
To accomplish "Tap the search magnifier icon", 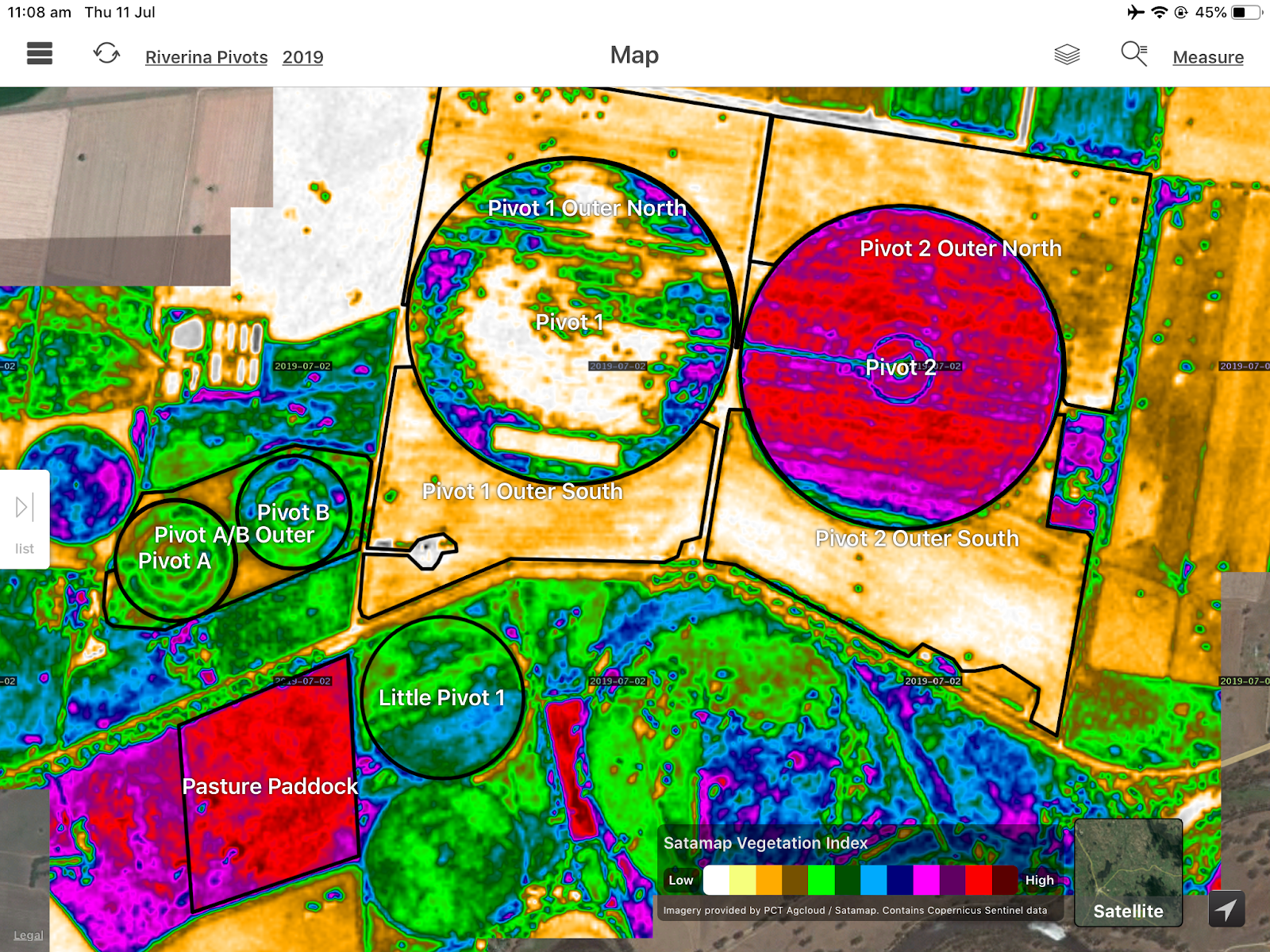I will [x=1133, y=55].
